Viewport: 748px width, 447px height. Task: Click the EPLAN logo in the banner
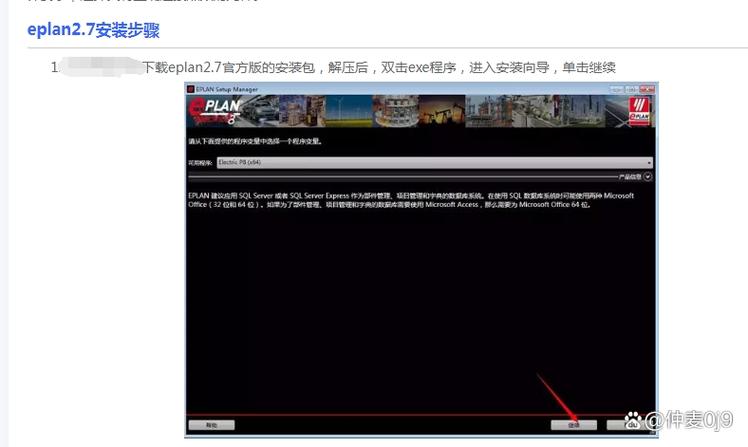coord(214,112)
